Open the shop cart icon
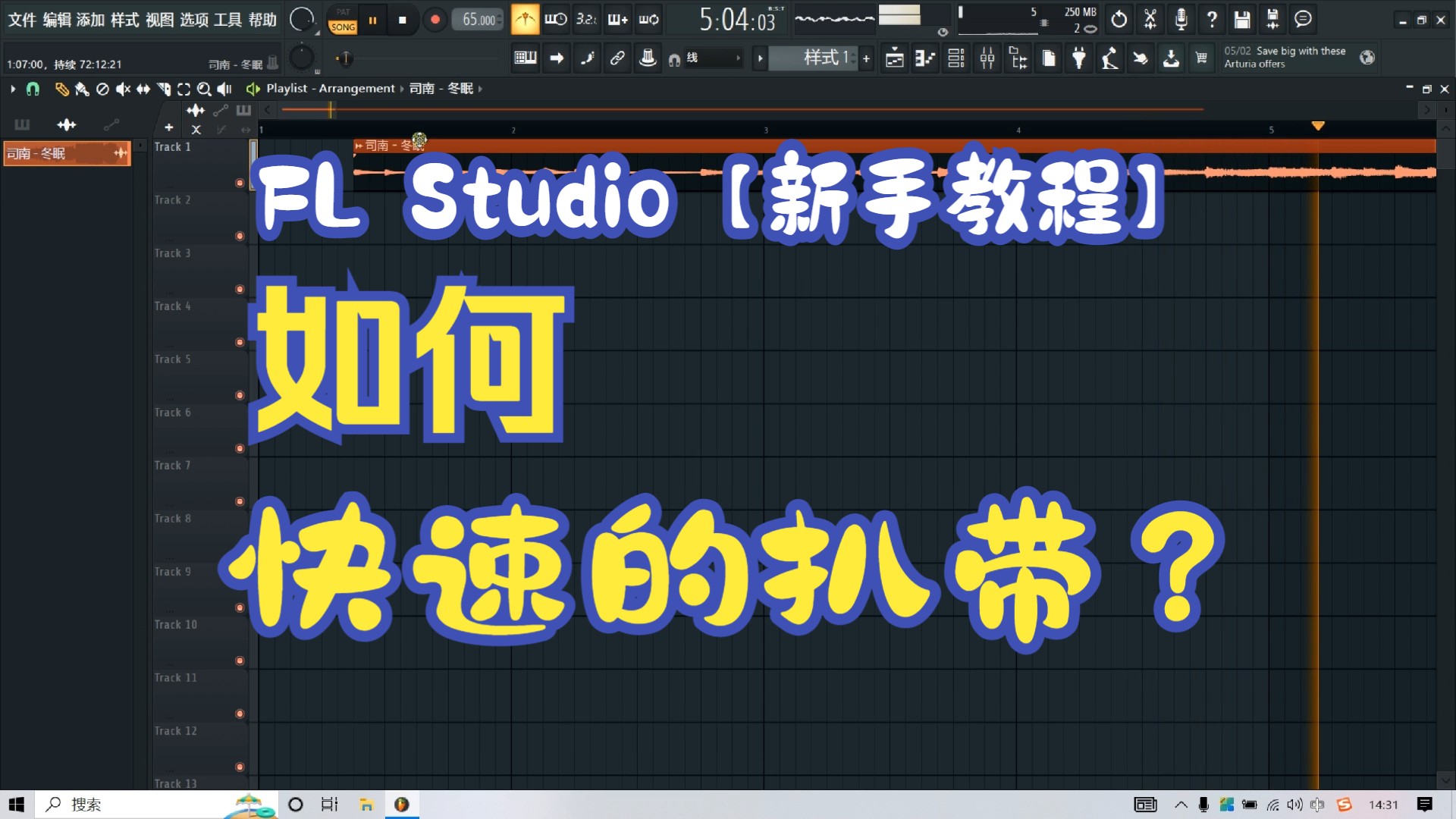Viewport: 1456px width, 819px height. click(x=1201, y=58)
